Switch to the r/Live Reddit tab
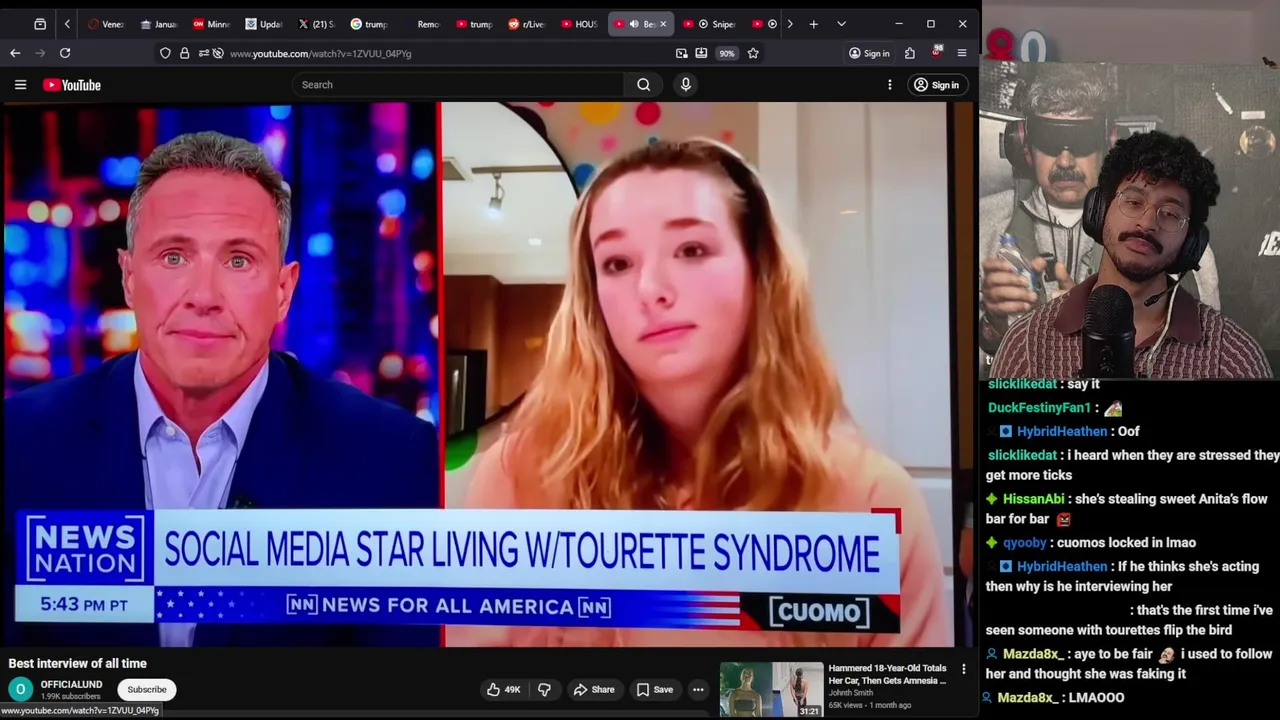The image size is (1280, 720). pyautogui.click(x=527, y=24)
